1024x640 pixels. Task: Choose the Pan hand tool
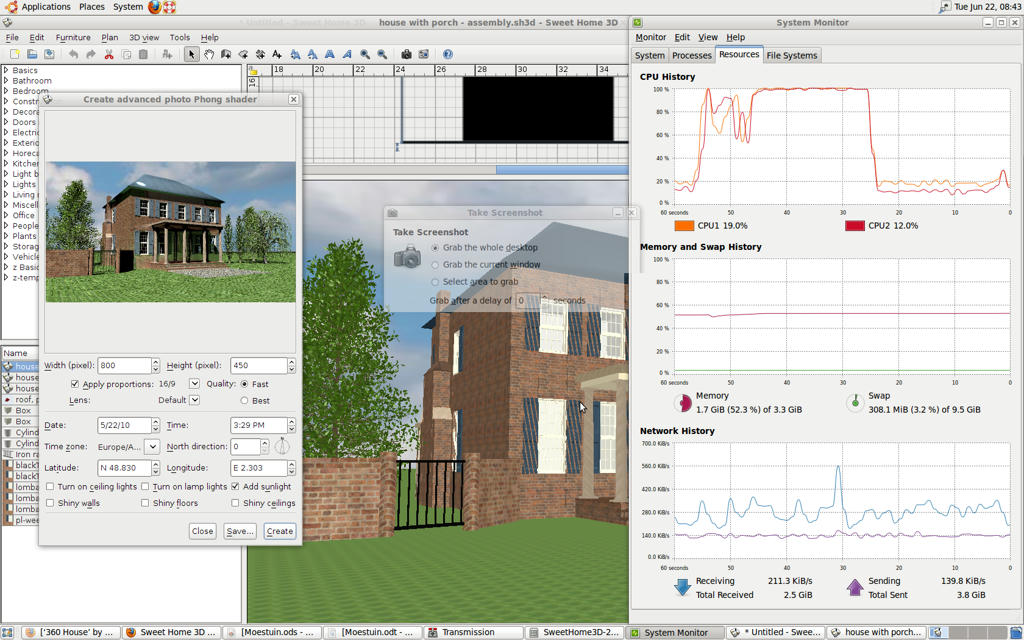(x=209, y=54)
